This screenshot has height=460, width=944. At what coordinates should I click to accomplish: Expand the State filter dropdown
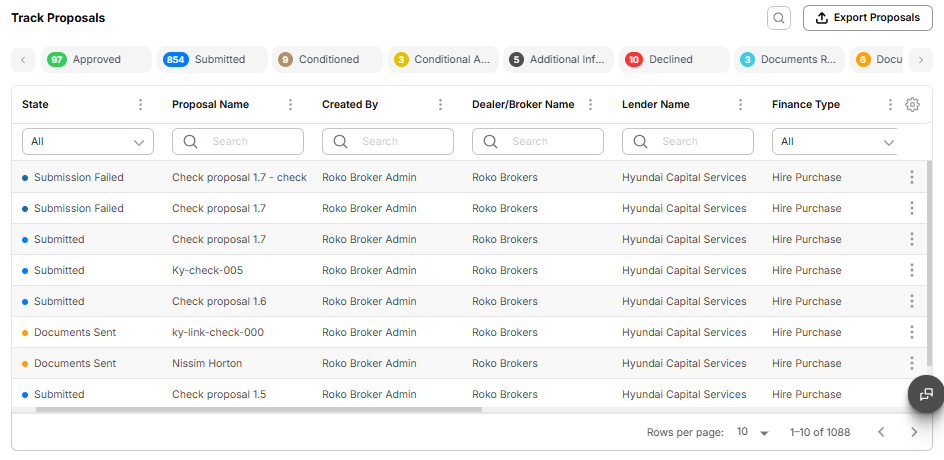coord(88,141)
